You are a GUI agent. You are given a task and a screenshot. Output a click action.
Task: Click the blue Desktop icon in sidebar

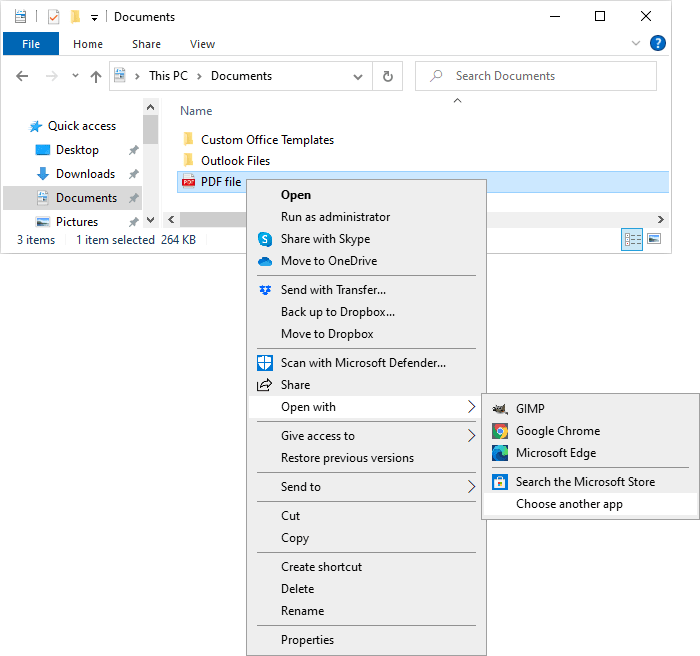[42, 150]
